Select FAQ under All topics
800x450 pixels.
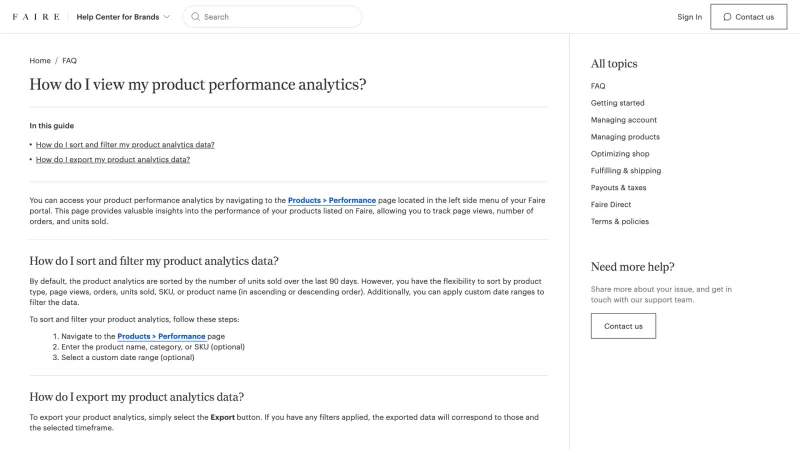[598, 86]
